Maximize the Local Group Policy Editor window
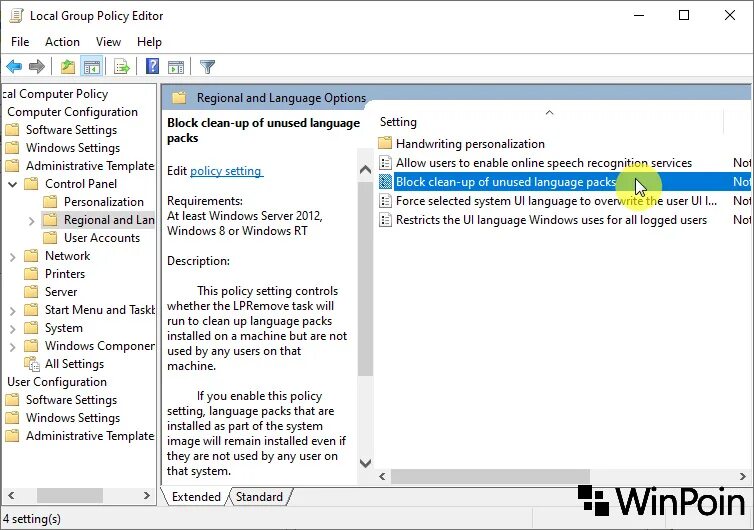 (684, 15)
